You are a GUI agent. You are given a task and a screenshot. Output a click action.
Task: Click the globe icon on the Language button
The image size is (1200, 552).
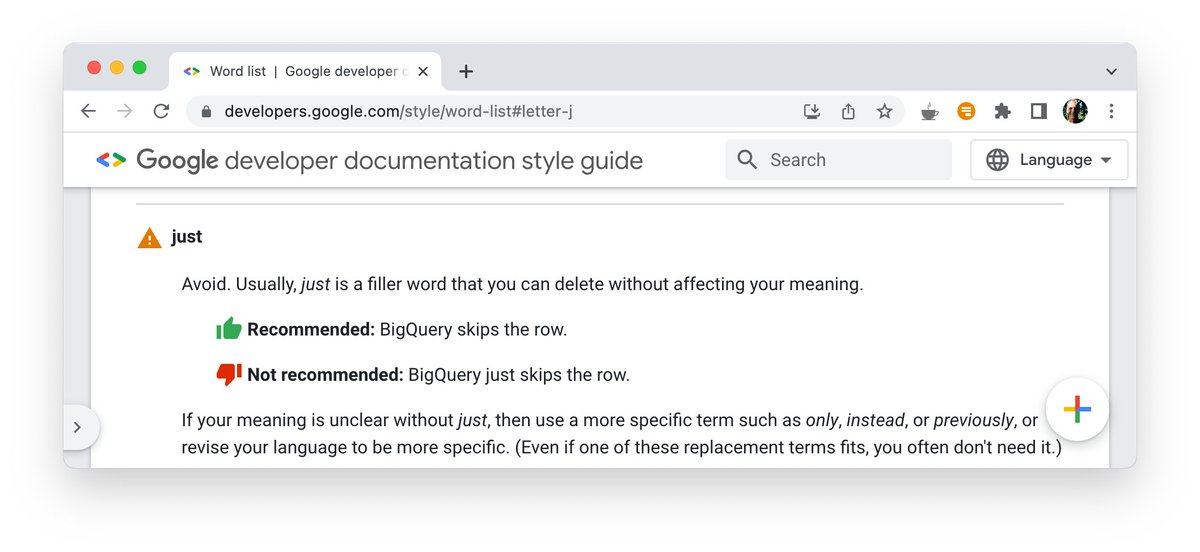[997, 160]
